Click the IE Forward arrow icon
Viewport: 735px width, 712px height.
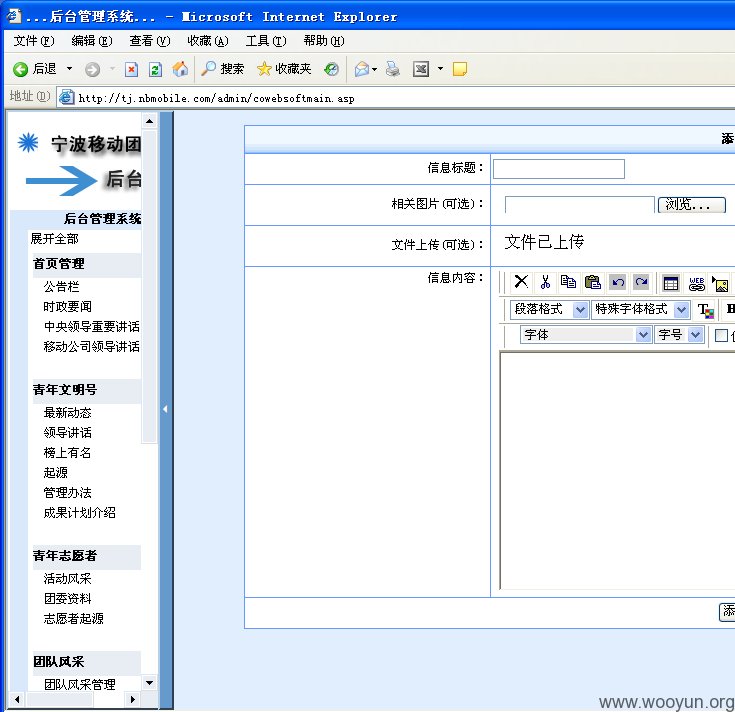click(x=92, y=69)
